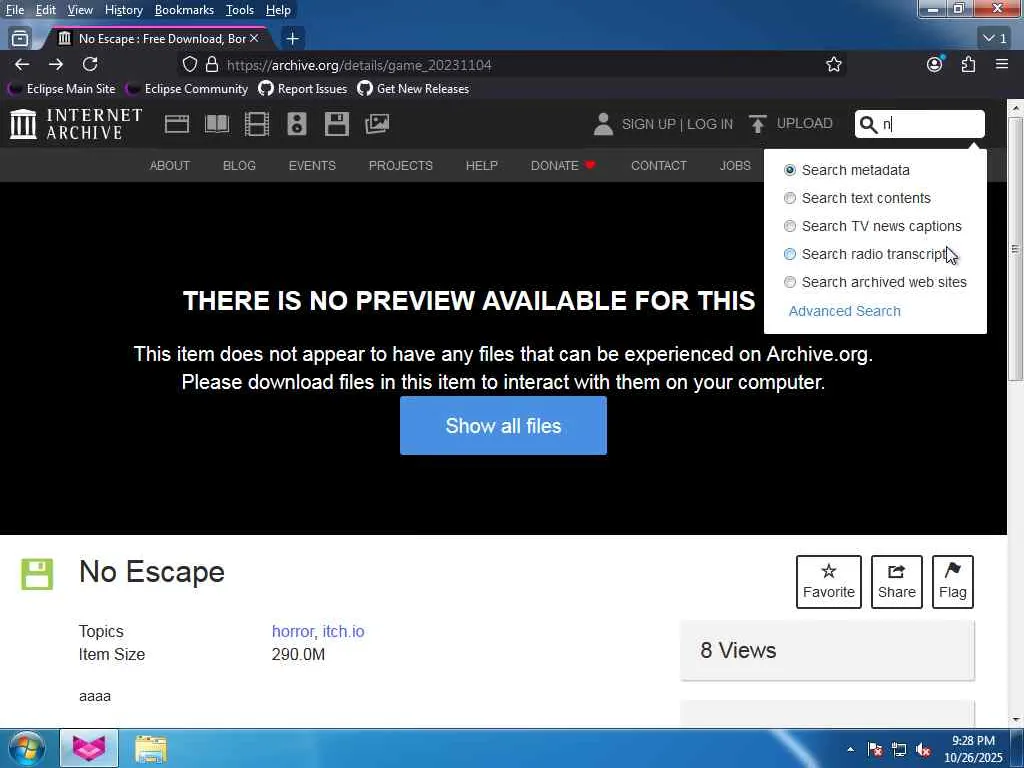Image resolution: width=1024 pixels, height=768 pixels.
Task: Click the Flag button
Action: 953,581
